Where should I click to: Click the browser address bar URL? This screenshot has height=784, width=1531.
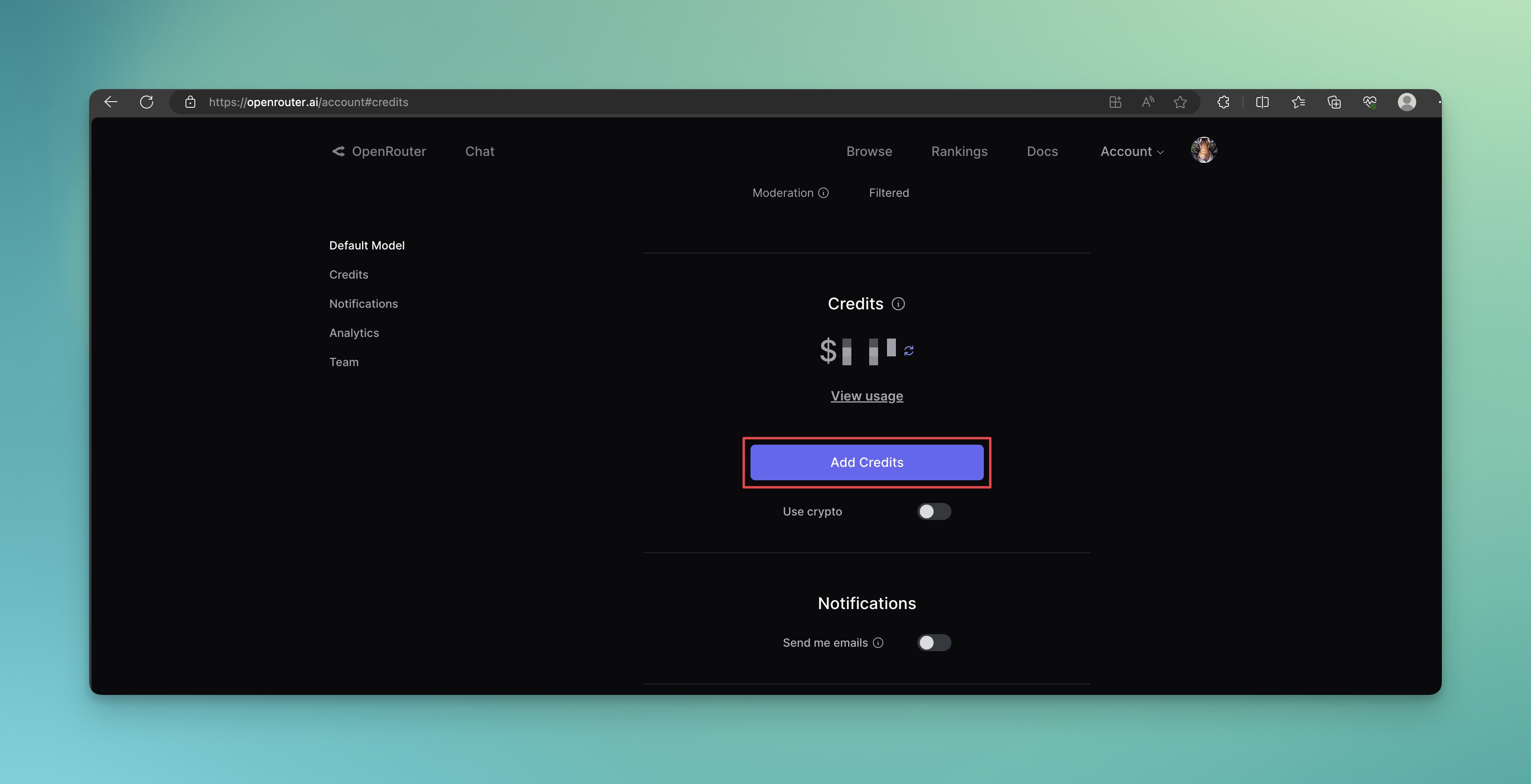(x=309, y=102)
